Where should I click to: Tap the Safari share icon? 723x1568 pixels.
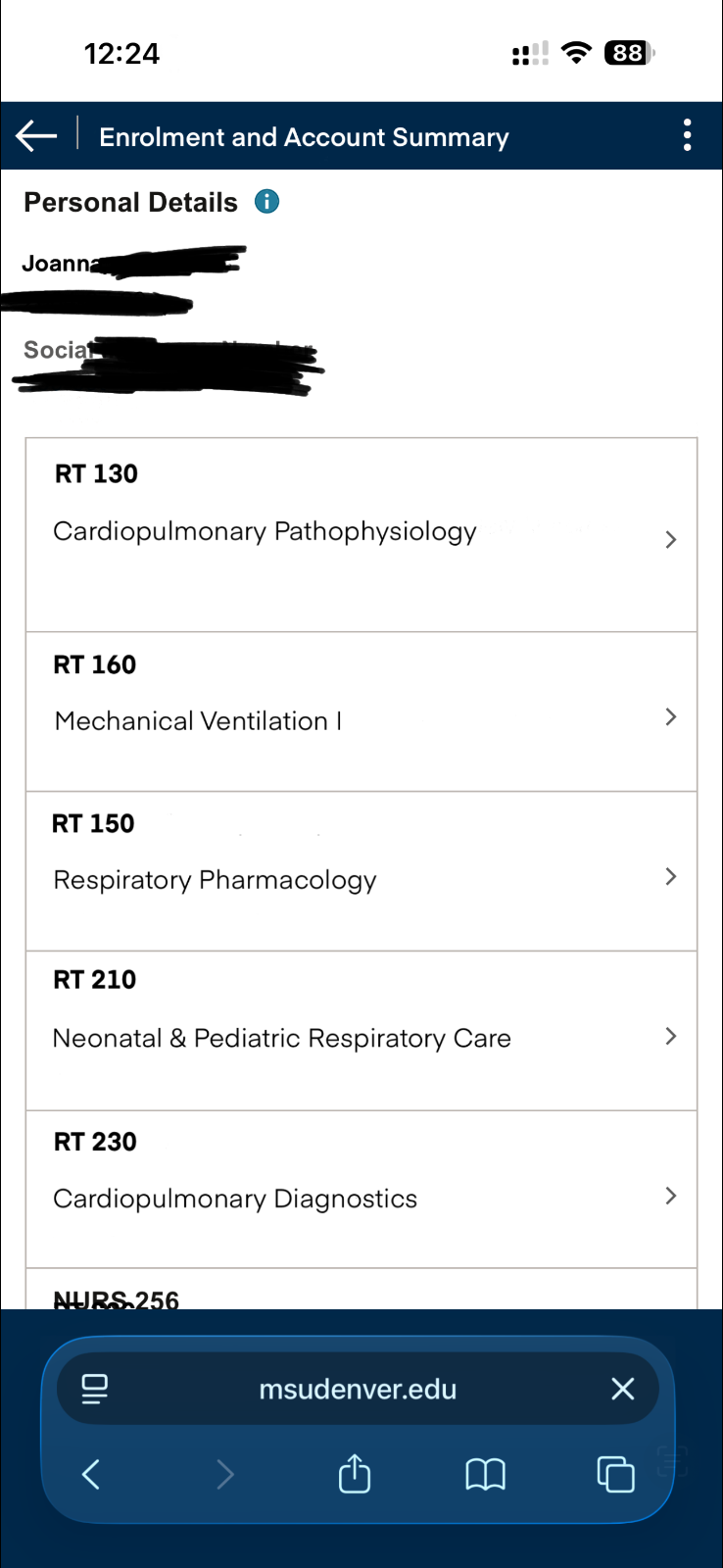(x=355, y=1474)
